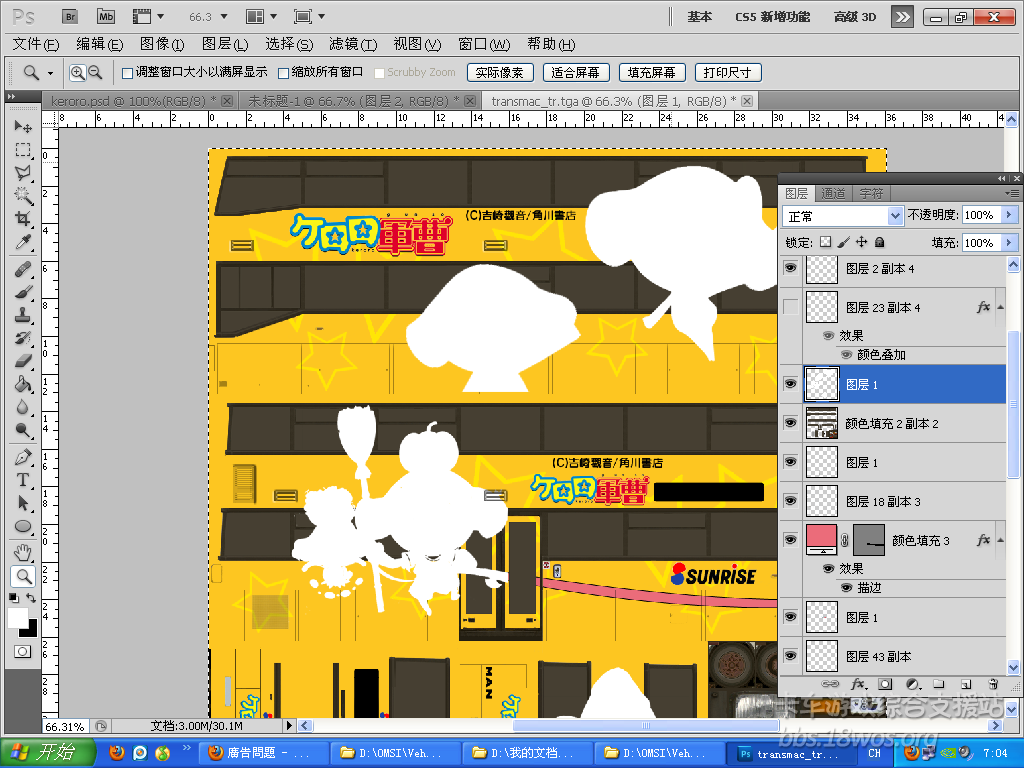1024x768 pixels.
Task: Enable 调整窗口大小以满屏显示 checkbox
Action: [x=127, y=73]
